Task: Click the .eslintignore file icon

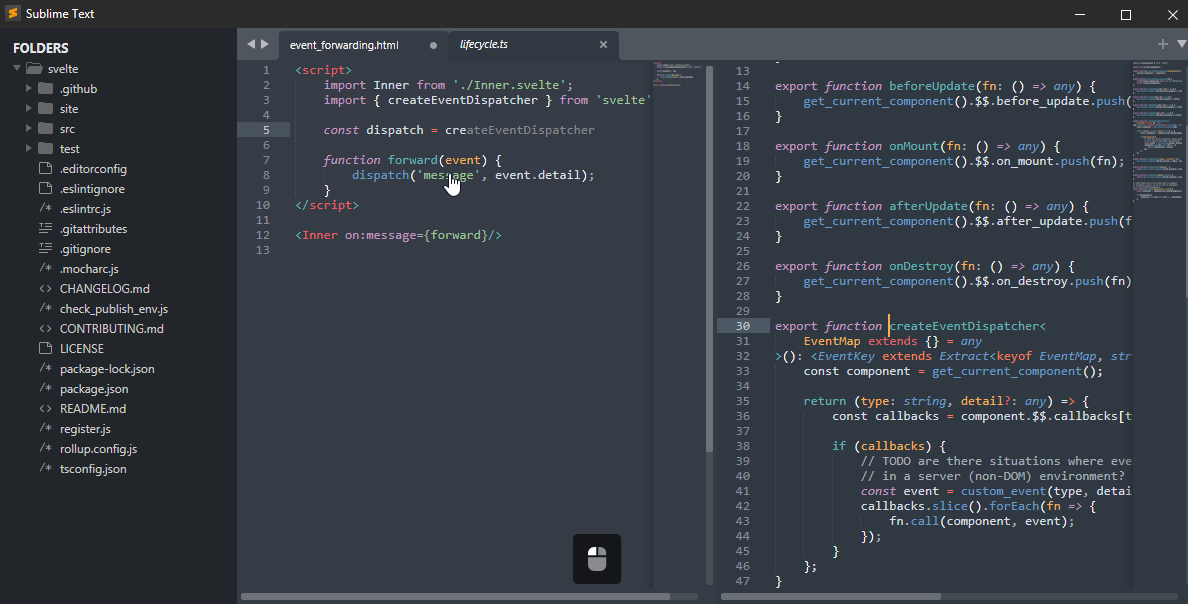Action: 45,188
